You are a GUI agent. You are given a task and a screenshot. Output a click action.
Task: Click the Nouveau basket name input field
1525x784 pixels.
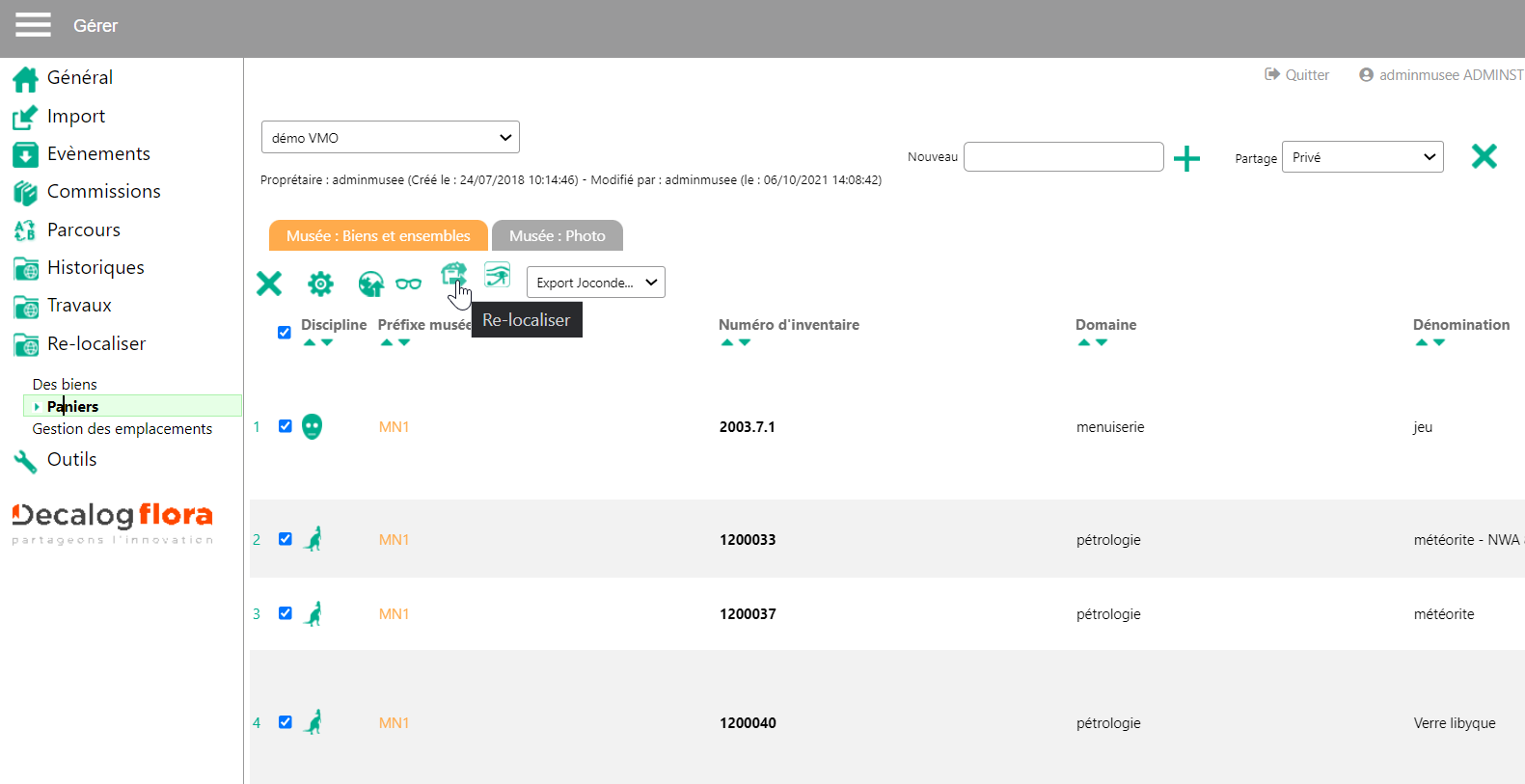1063,157
